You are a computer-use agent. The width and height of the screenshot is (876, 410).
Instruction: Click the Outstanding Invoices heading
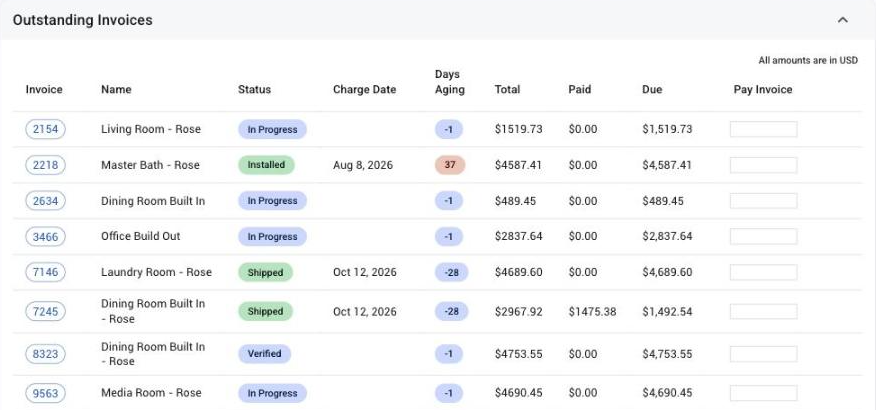[x=83, y=20]
